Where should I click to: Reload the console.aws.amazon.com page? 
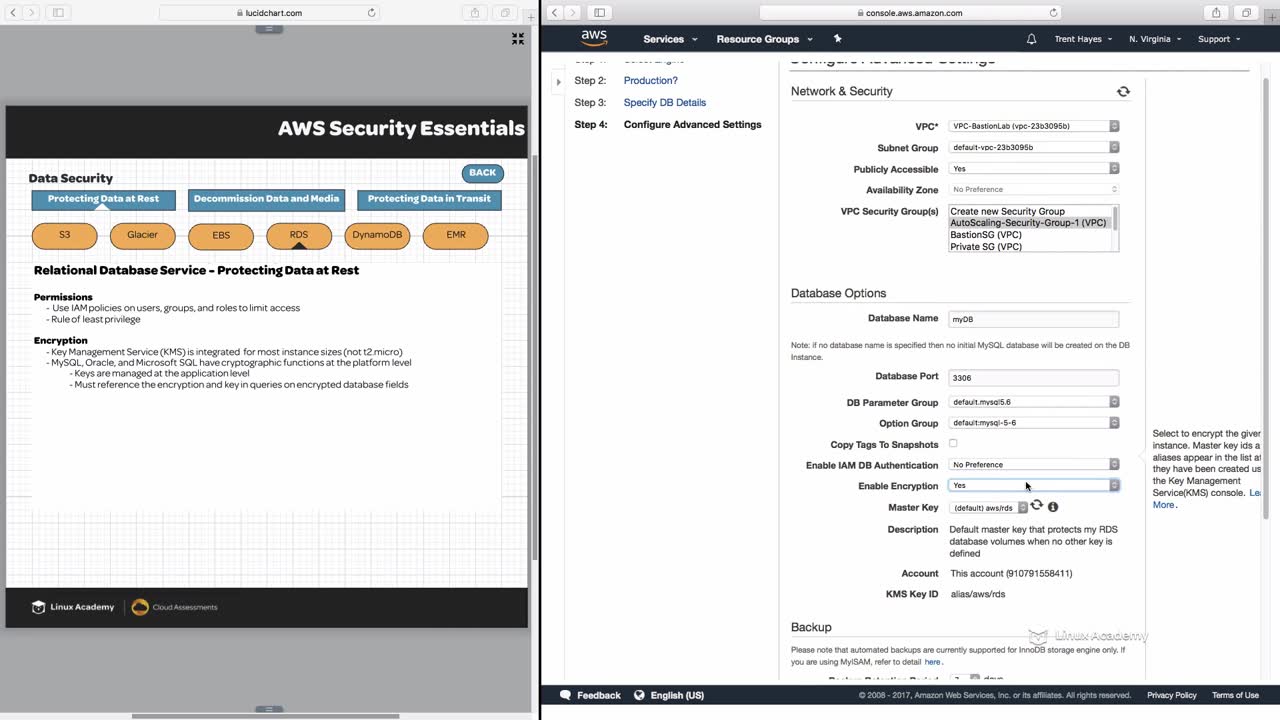pyautogui.click(x=1054, y=13)
